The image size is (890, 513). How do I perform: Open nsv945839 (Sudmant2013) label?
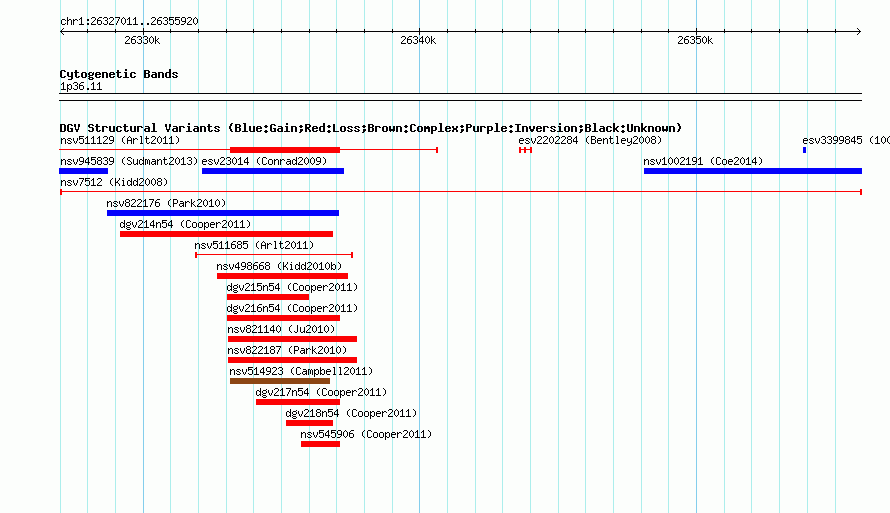pyautogui.click(x=129, y=161)
